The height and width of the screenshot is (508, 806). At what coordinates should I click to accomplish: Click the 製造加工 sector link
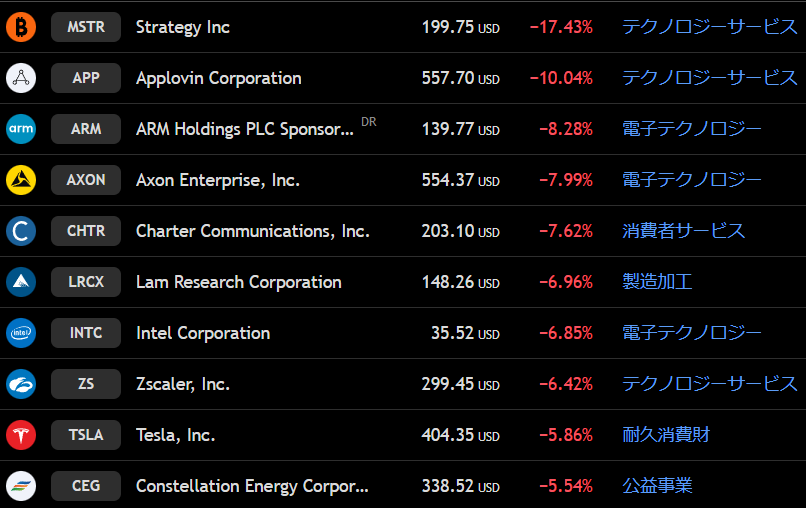tap(657, 282)
